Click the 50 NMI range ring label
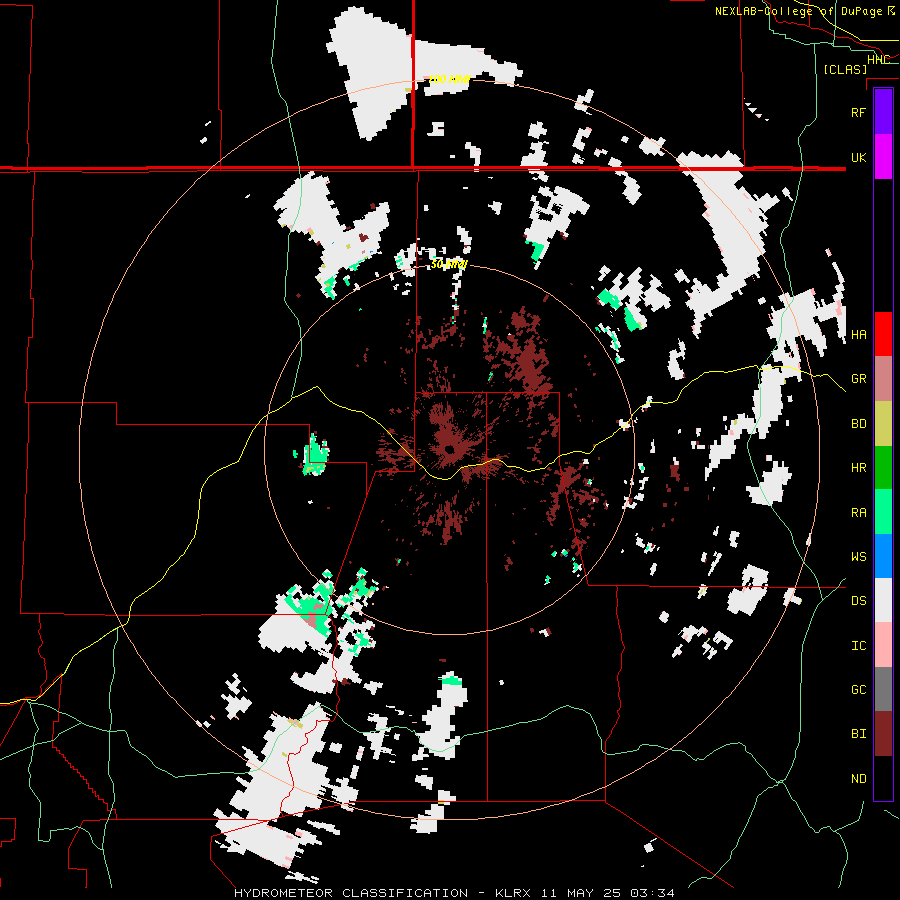Screen dimensions: 900x900 pyautogui.click(x=449, y=264)
